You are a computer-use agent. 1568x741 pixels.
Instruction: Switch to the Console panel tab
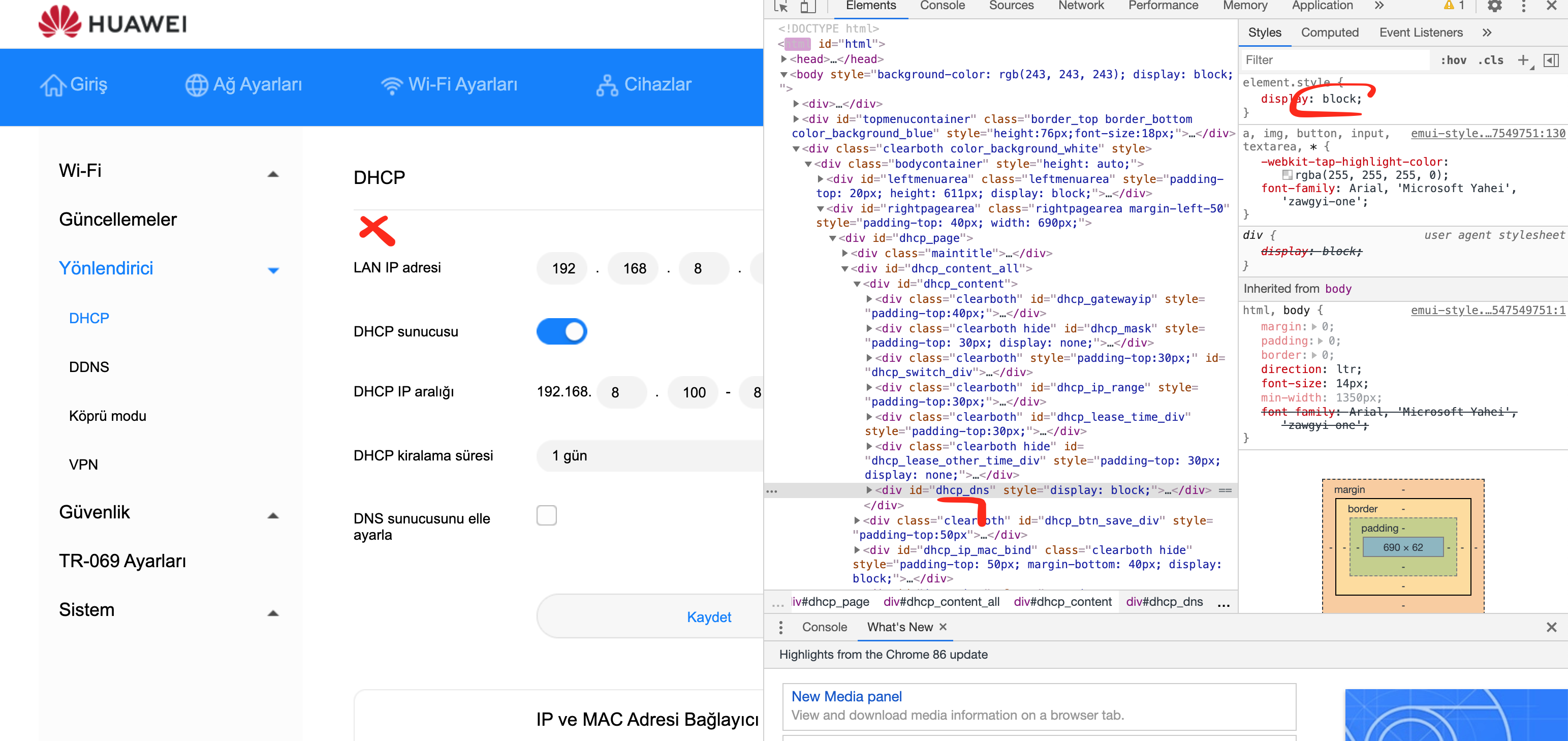click(942, 6)
